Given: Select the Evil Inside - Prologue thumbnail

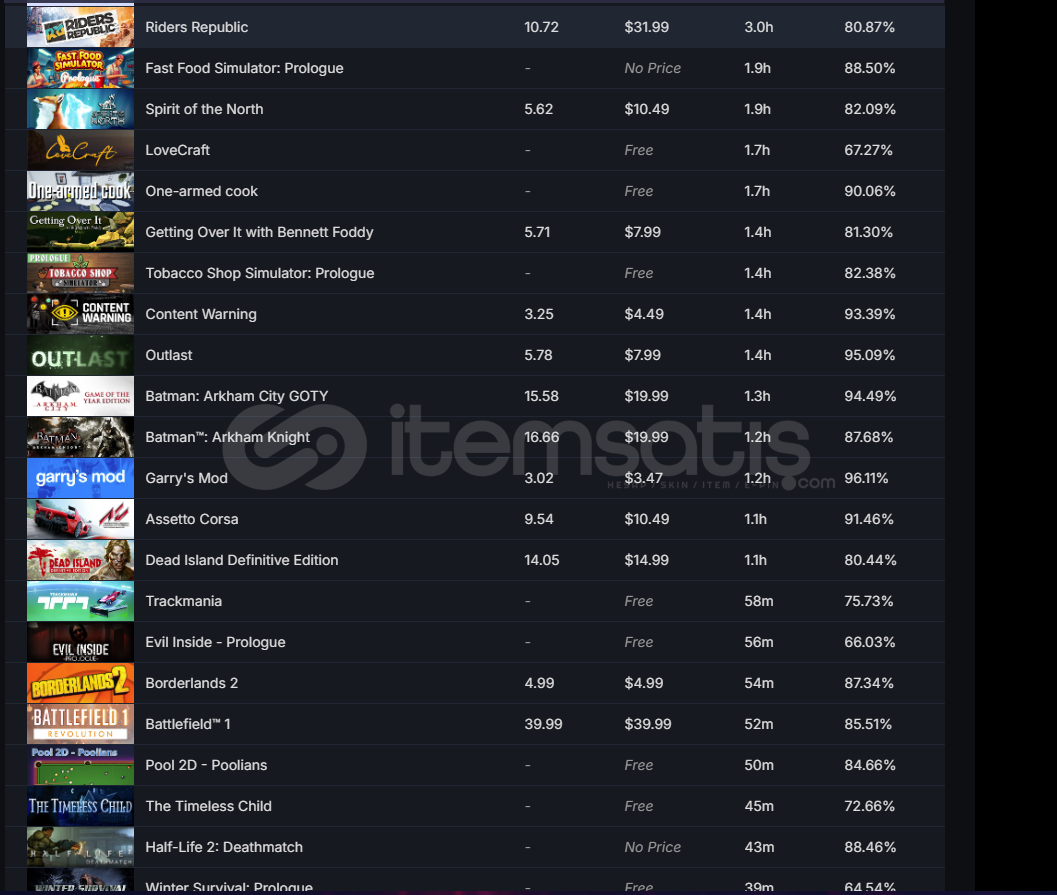Looking at the screenshot, I should (80, 642).
